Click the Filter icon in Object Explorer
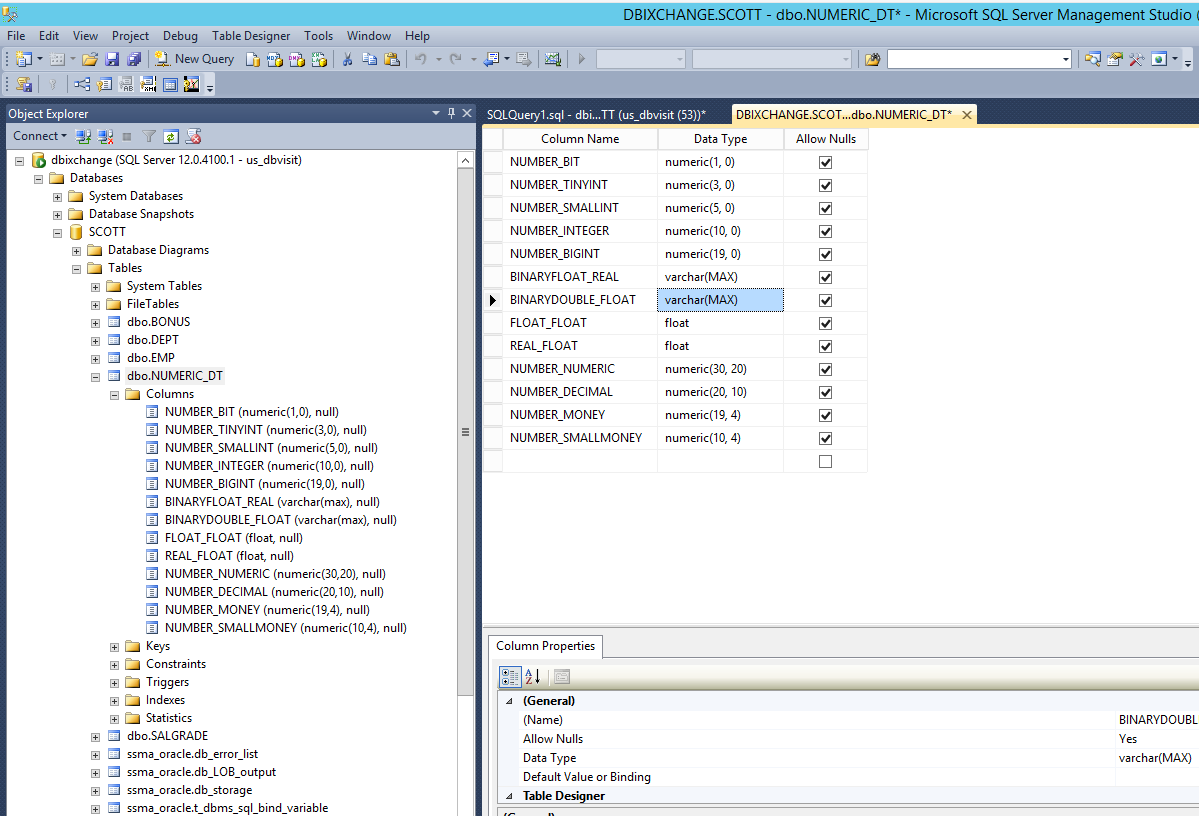The height and width of the screenshot is (816, 1199). pos(149,136)
